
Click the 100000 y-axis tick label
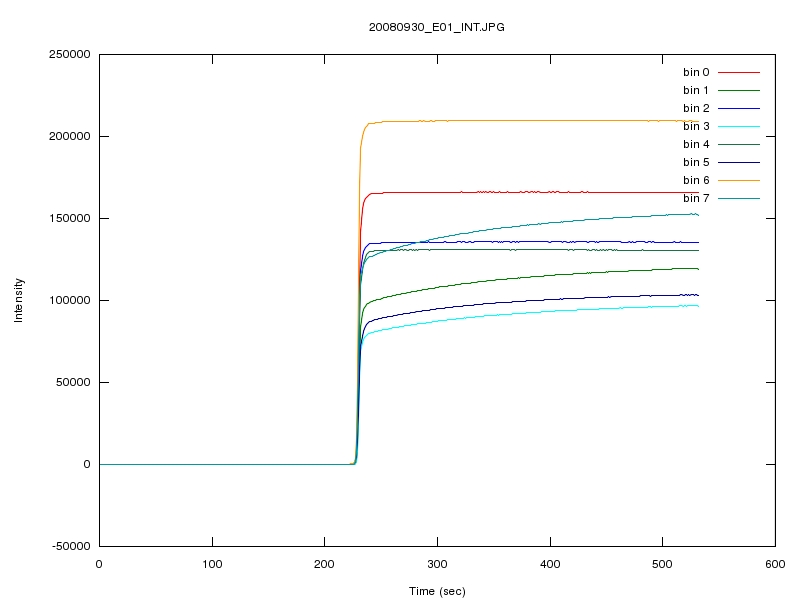coord(69,300)
